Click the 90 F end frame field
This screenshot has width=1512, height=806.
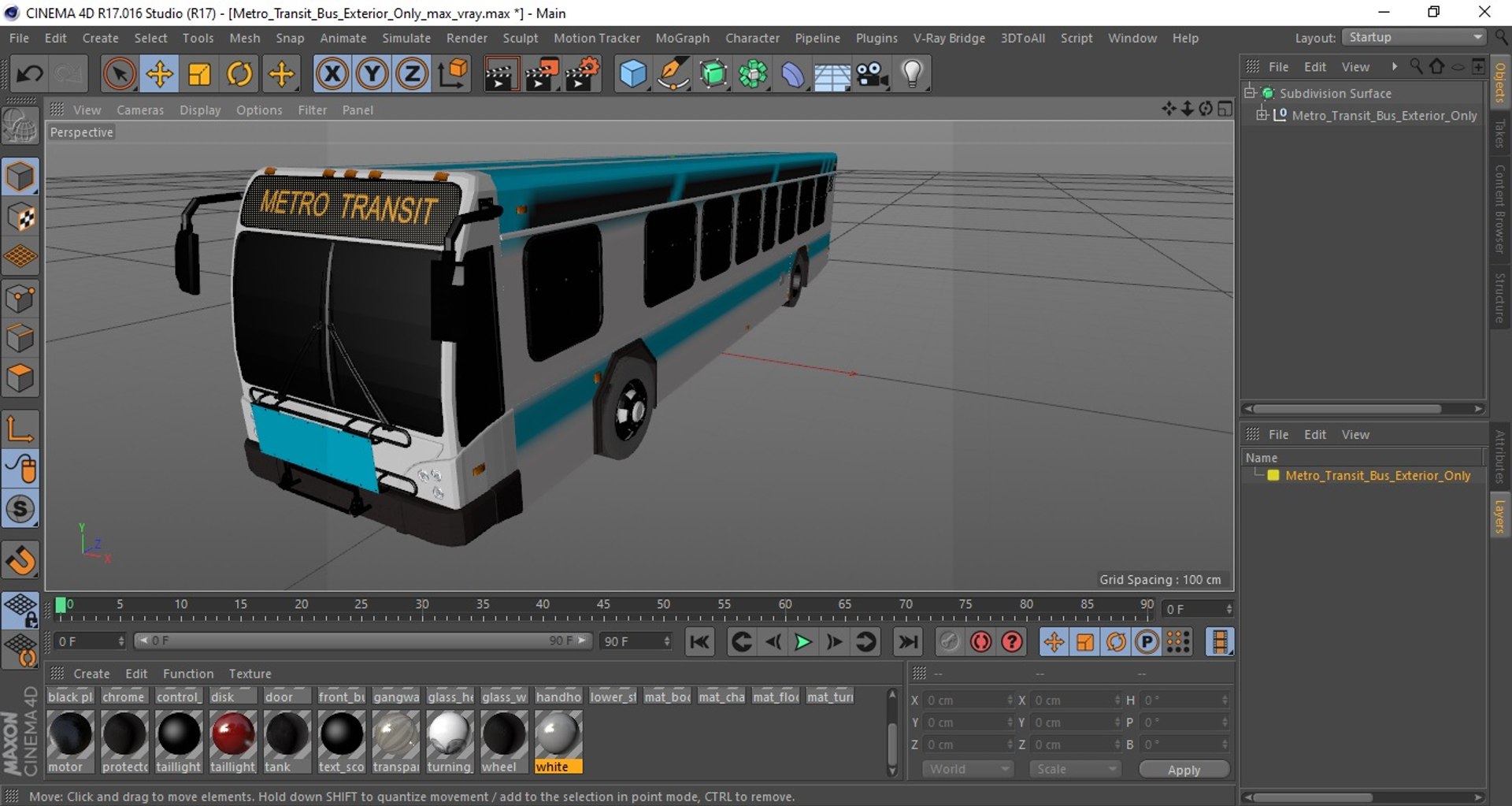[636, 641]
